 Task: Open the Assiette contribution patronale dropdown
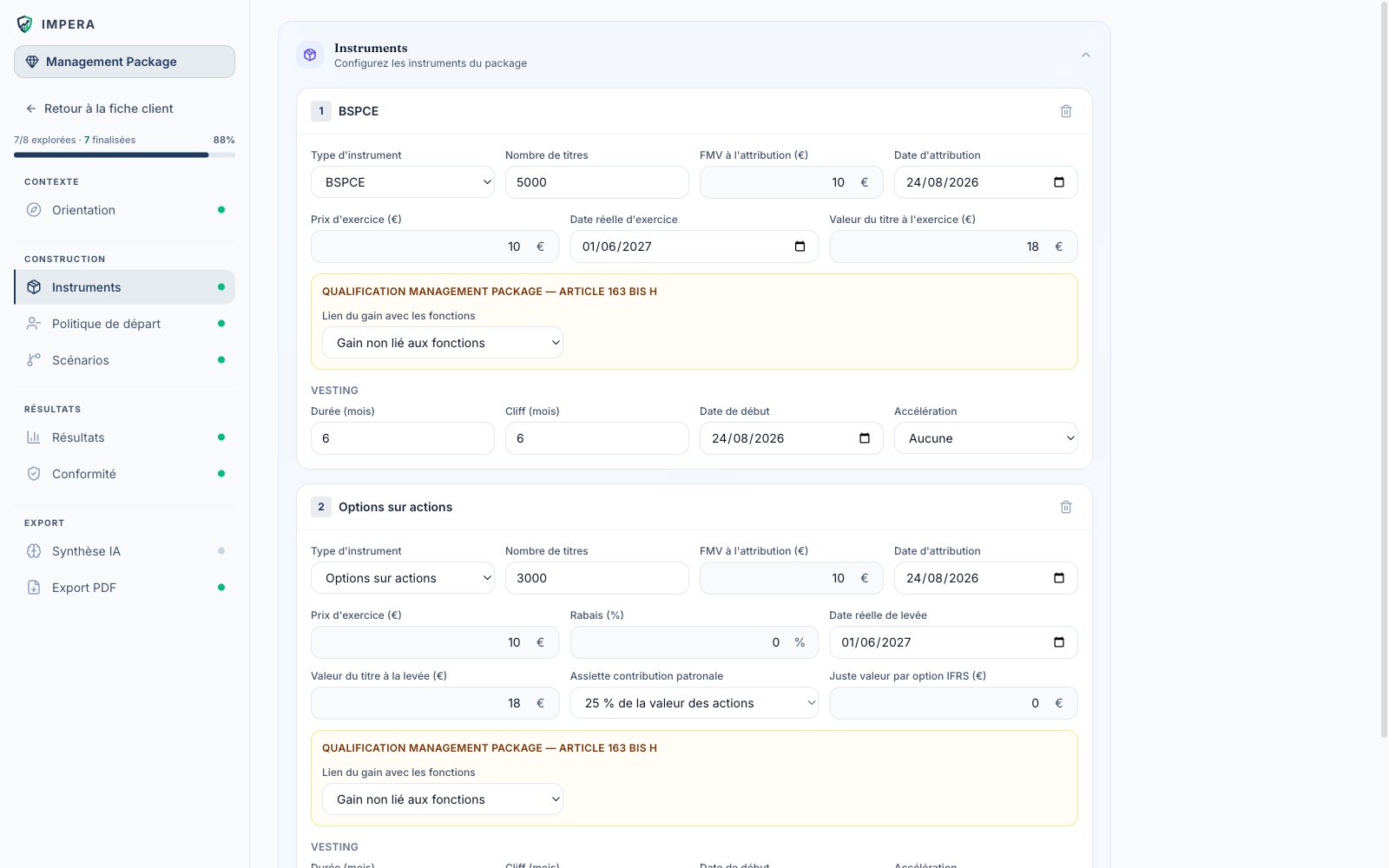(x=694, y=703)
